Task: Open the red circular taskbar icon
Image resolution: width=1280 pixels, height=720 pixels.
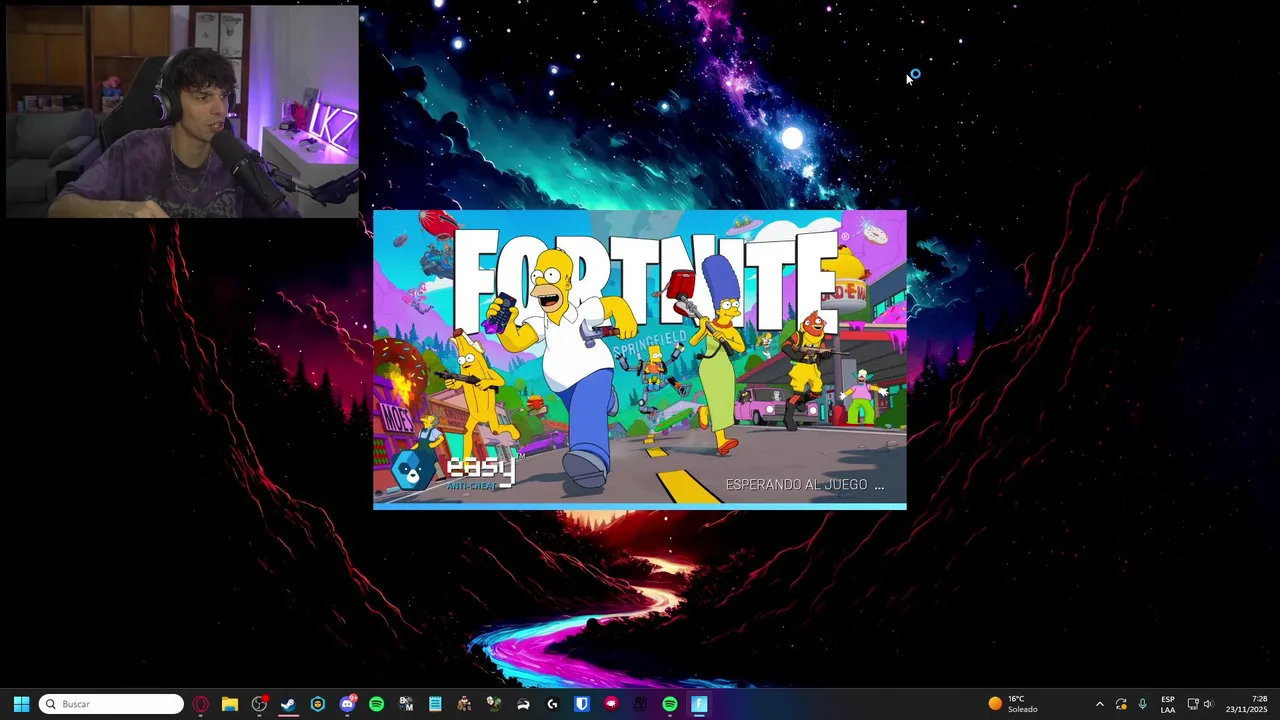Action: click(611, 704)
